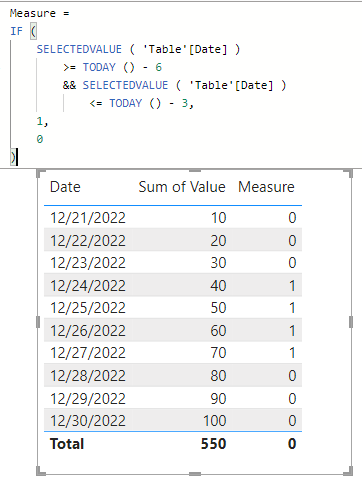Grab the table's bottom-center resize handle
This screenshot has width=362, height=485.
point(195,474)
